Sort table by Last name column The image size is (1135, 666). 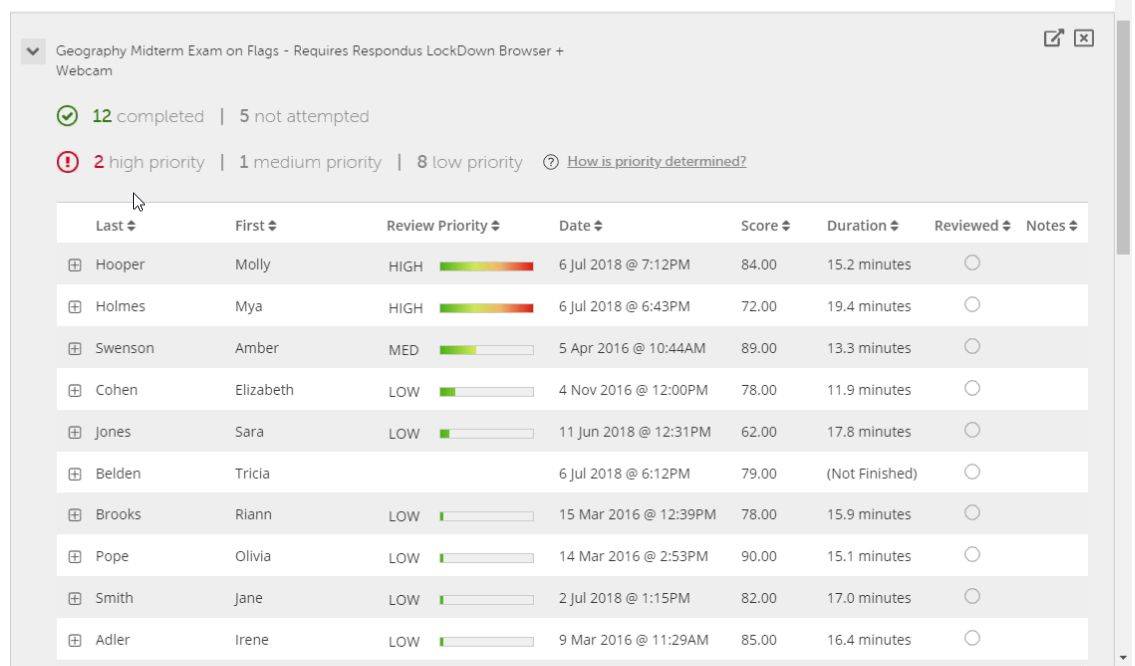click(x=115, y=226)
